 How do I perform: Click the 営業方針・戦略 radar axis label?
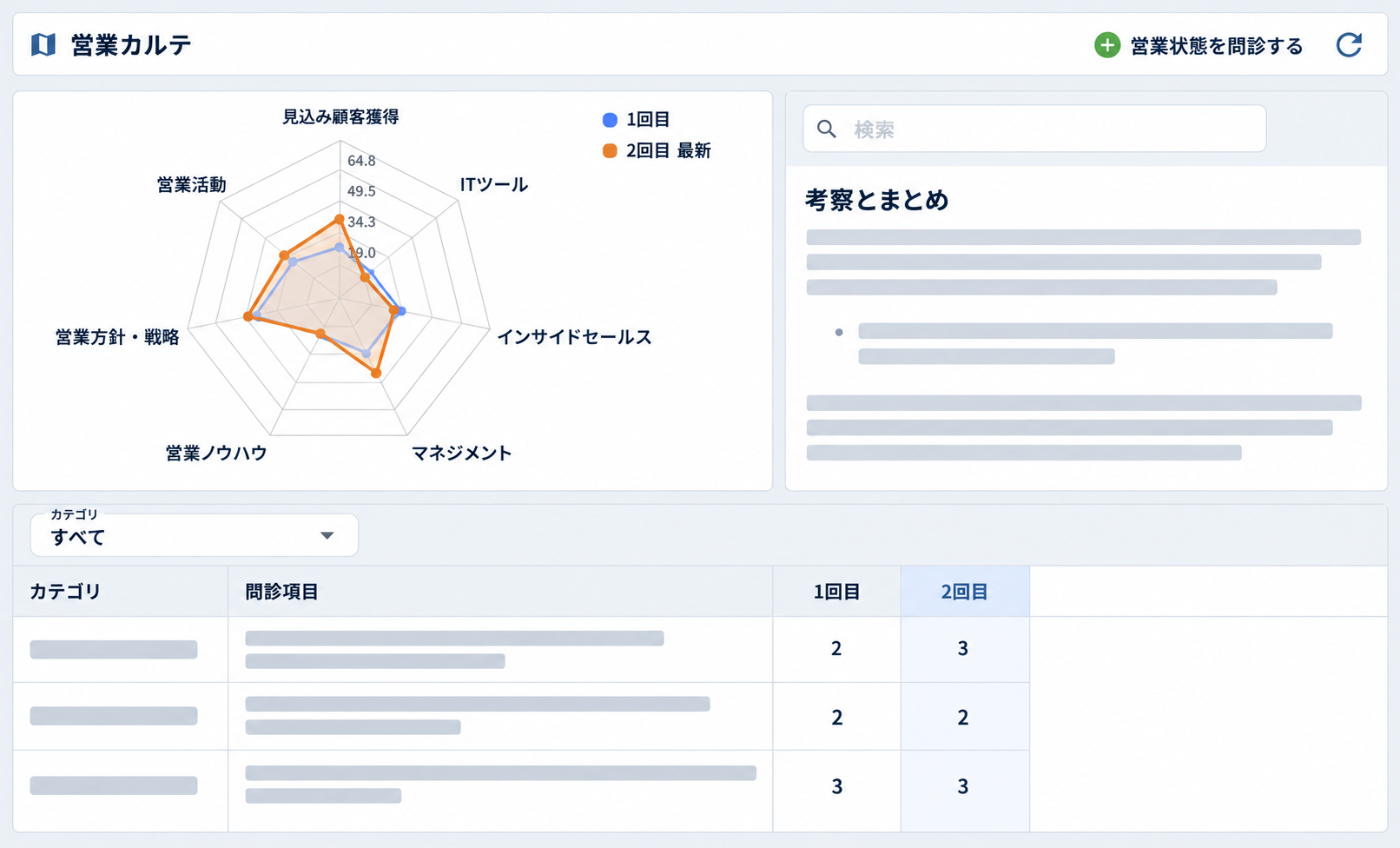coord(117,337)
